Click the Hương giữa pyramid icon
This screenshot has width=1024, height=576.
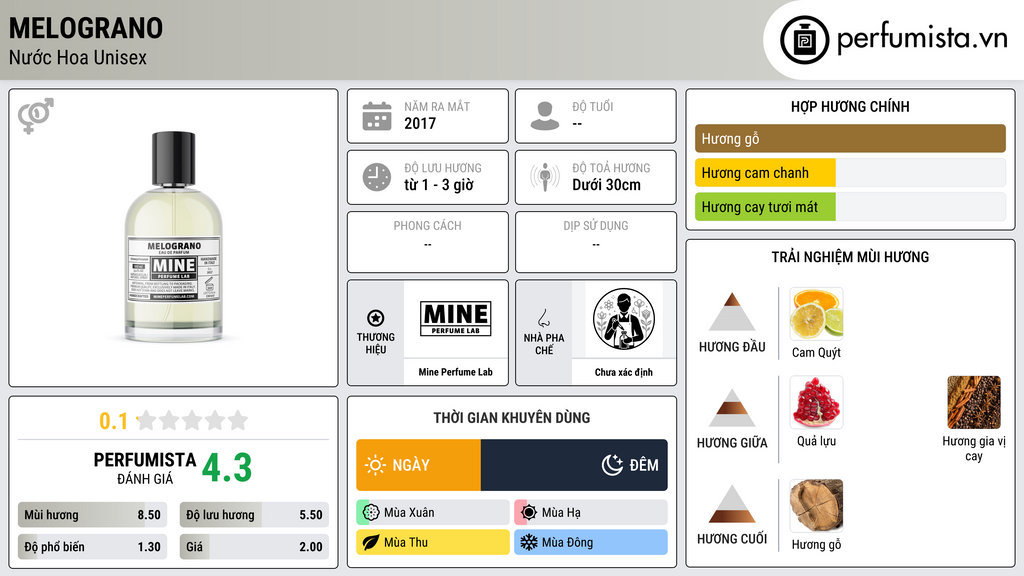[732, 408]
